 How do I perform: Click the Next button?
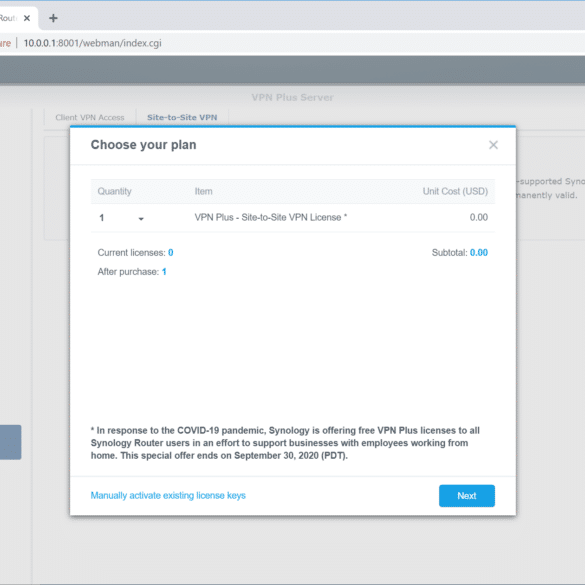click(x=467, y=495)
